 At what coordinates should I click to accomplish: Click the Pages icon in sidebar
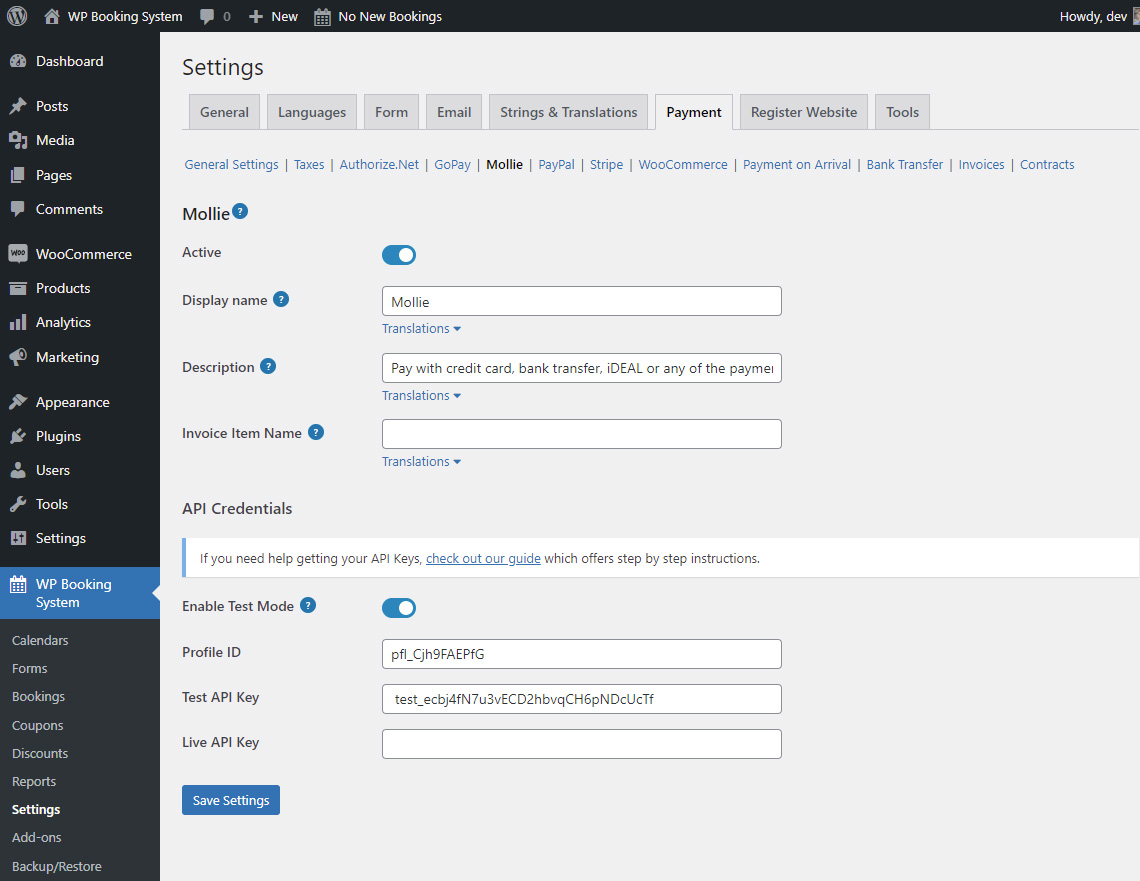click(x=18, y=175)
